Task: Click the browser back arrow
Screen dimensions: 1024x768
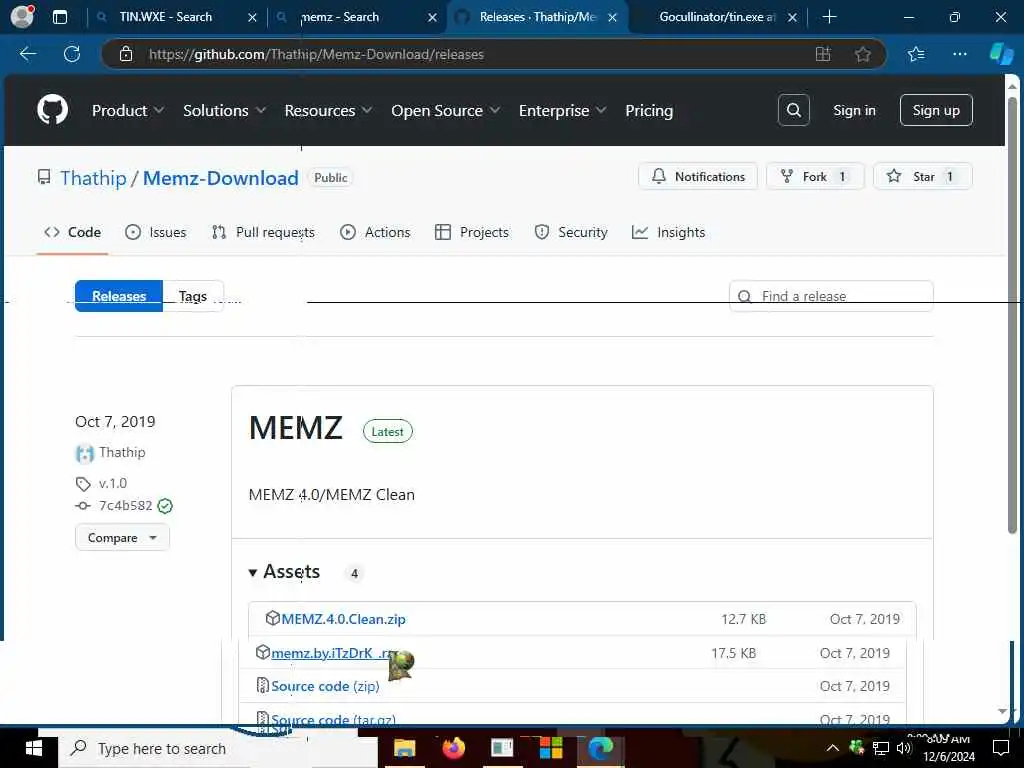Action: pyautogui.click(x=27, y=54)
